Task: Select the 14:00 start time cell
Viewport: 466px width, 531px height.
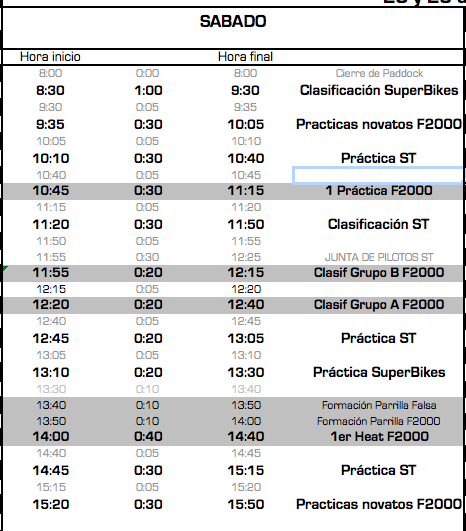Action: (51, 437)
